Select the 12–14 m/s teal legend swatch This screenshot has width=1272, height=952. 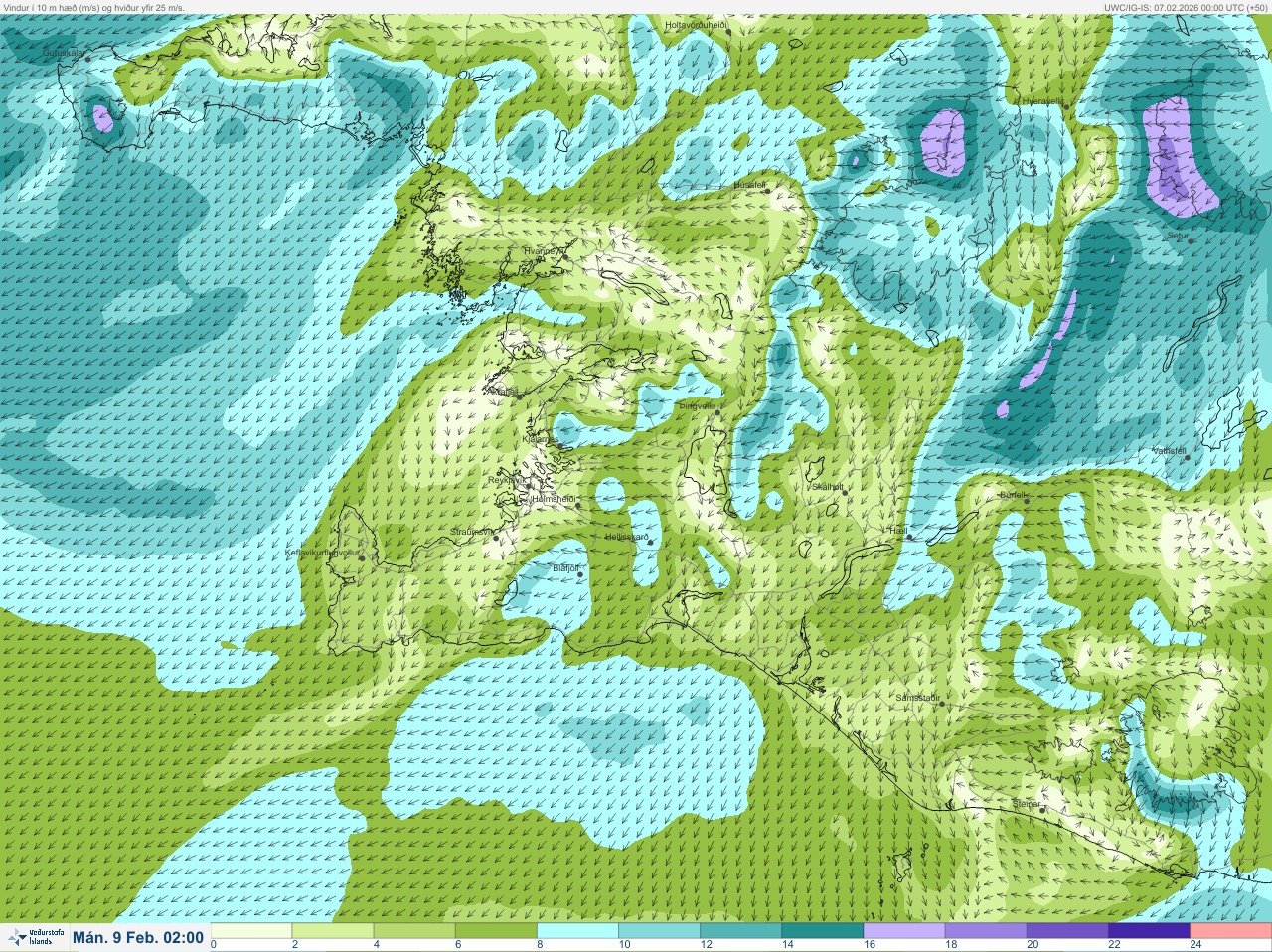(742, 931)
